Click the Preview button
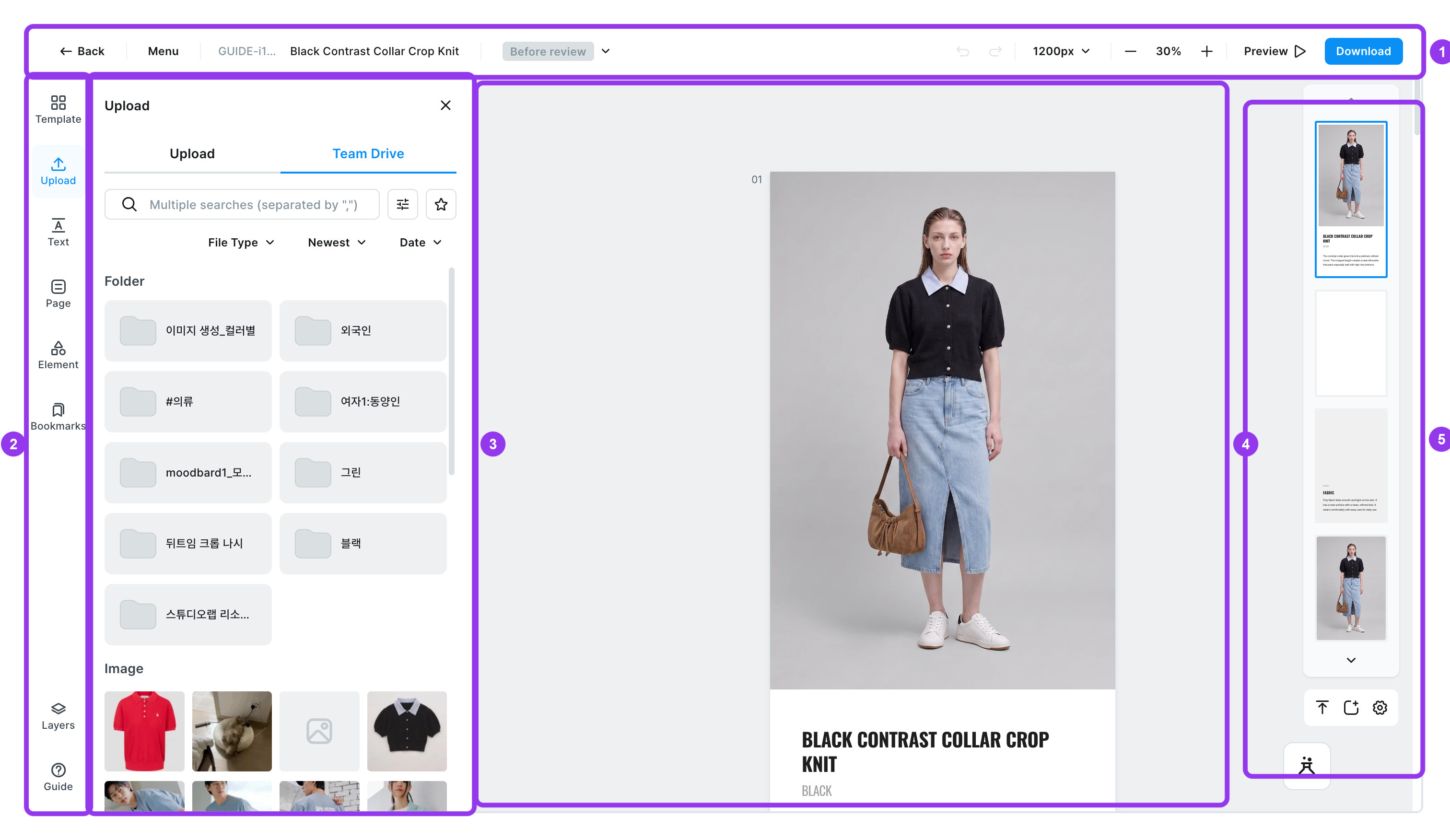This screenshot has height=840, width=1450. pos(1275,51)
